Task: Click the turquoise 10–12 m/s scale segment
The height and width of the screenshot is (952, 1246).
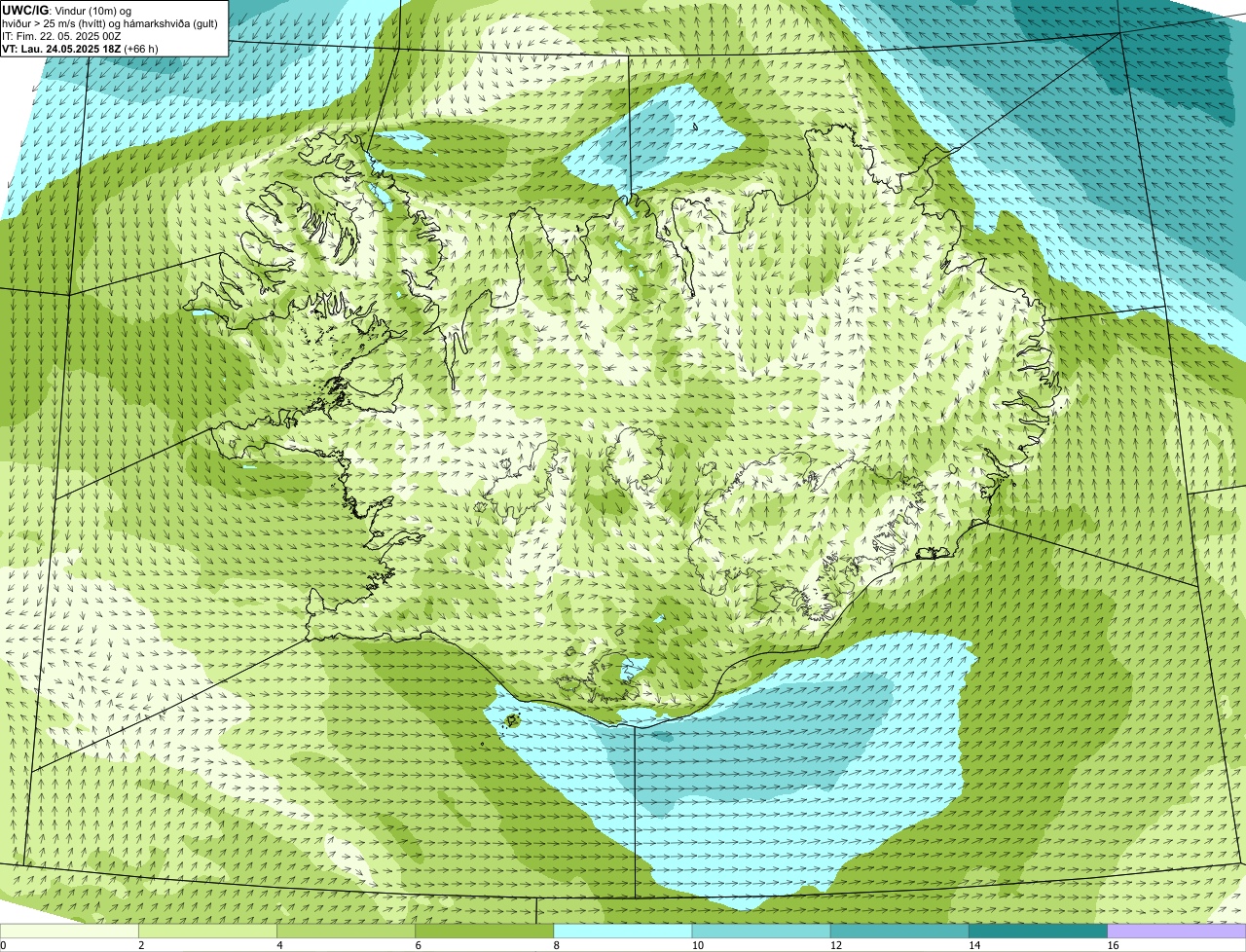Action: coord(761,931)
